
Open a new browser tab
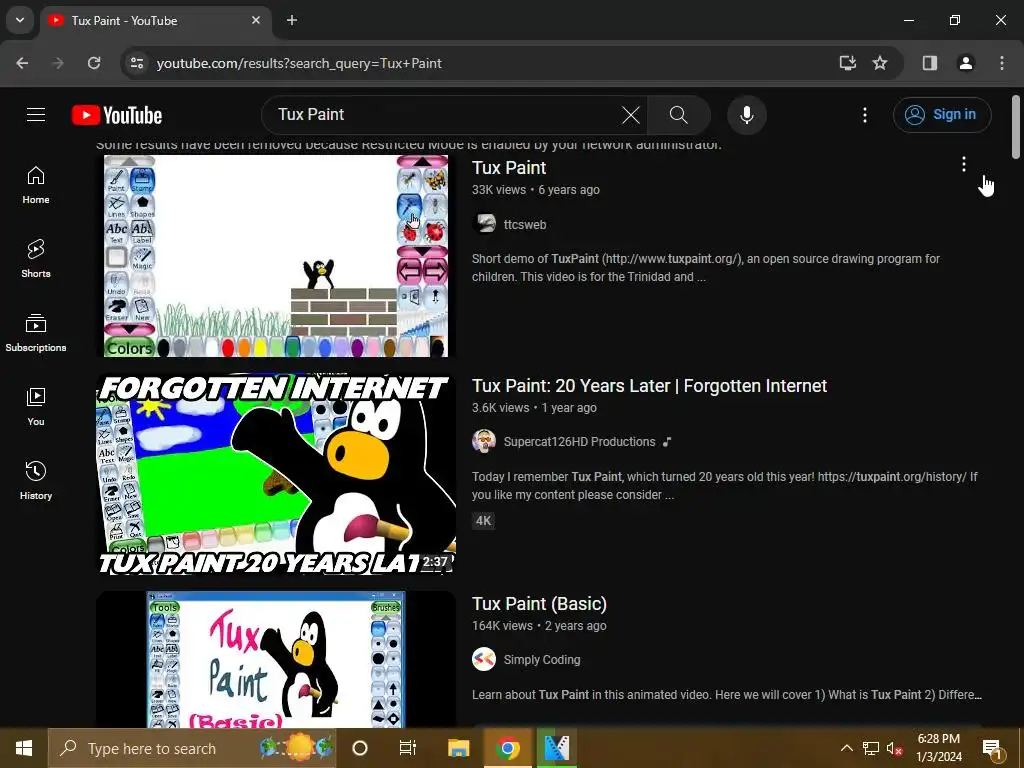[x=292, y=20]
